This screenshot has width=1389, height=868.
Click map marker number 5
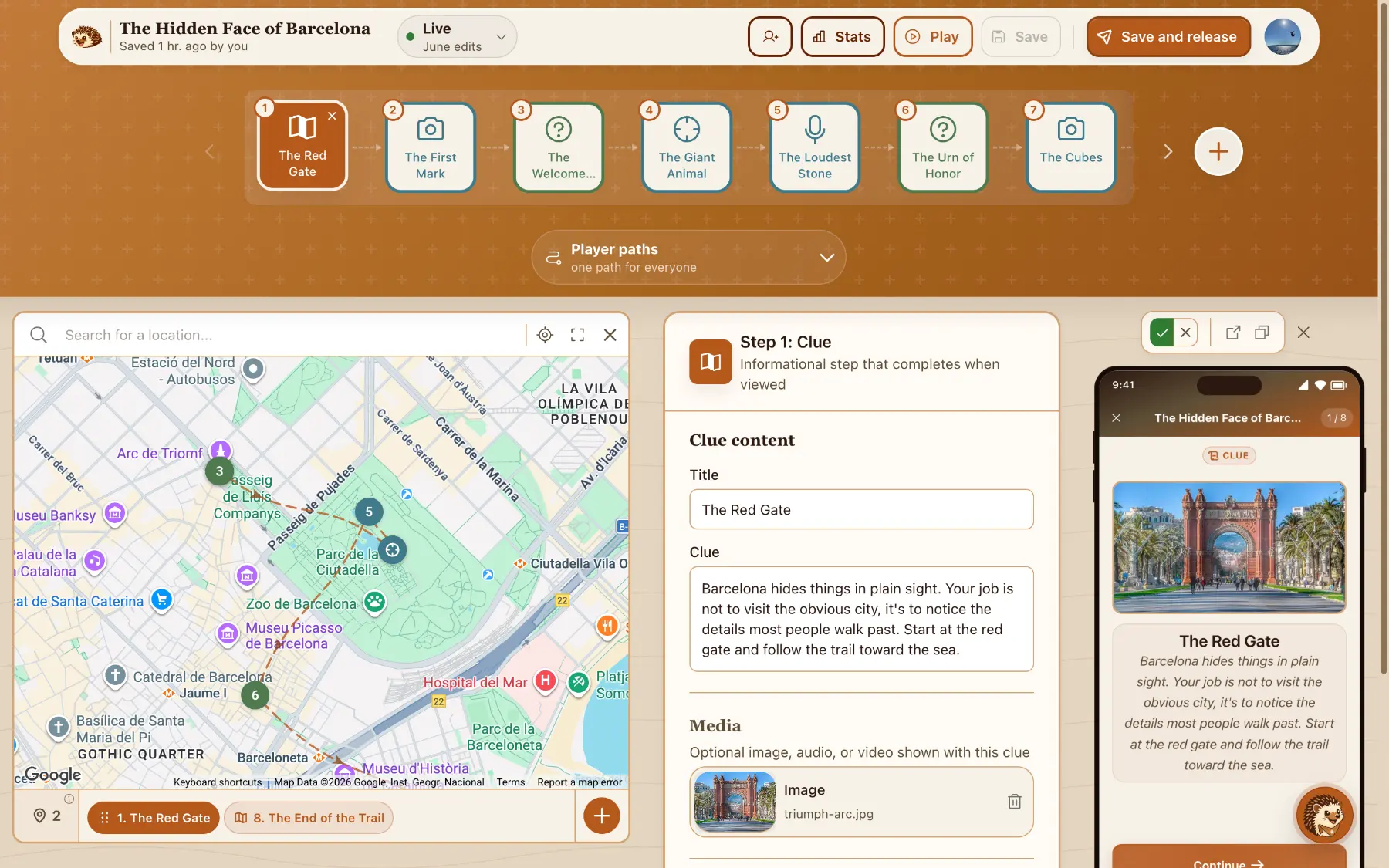click(x=369, y=512)
